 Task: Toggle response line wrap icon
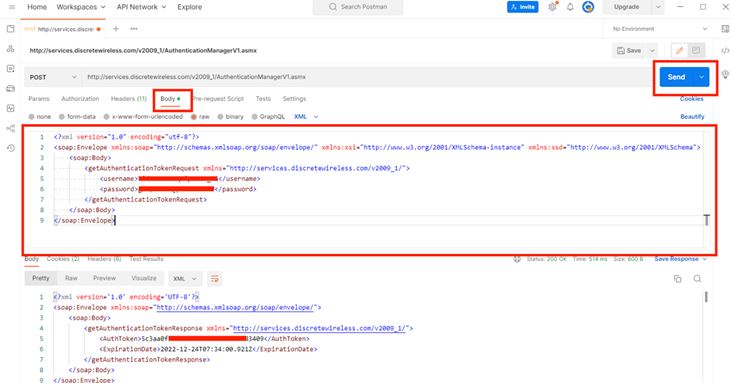[215, 279]
